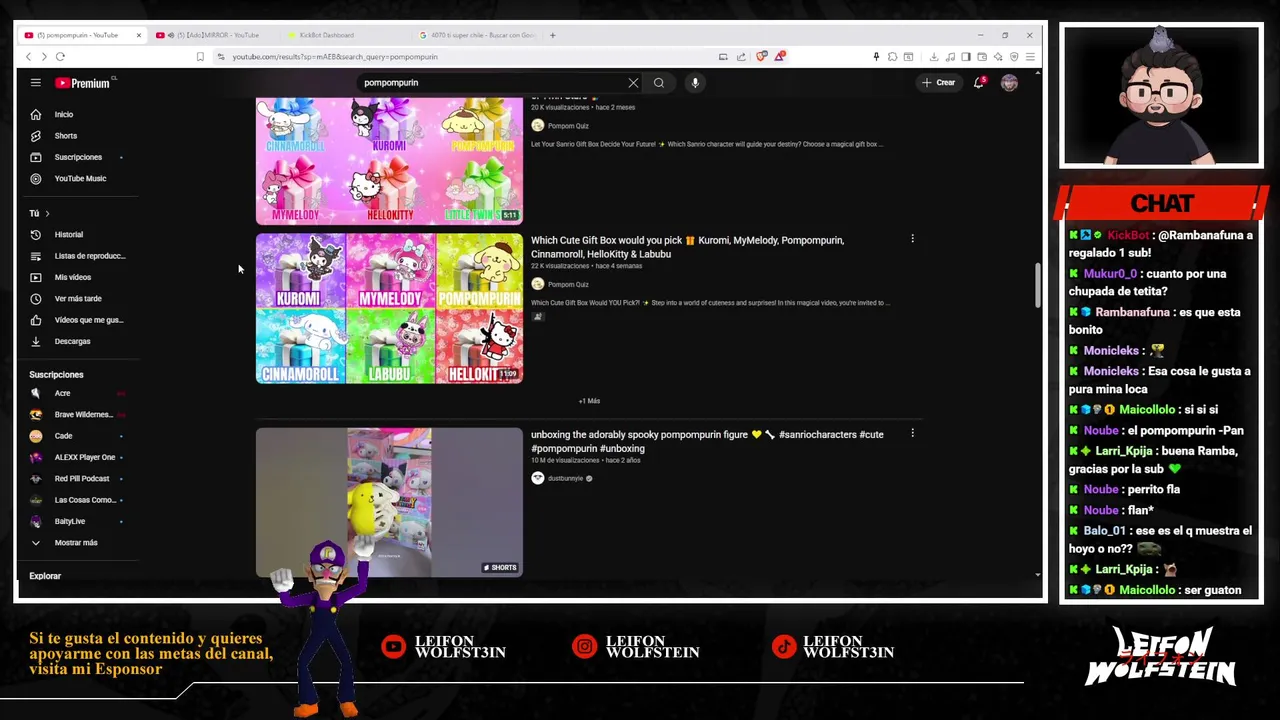Open Ver más tarde

(78, 299)
